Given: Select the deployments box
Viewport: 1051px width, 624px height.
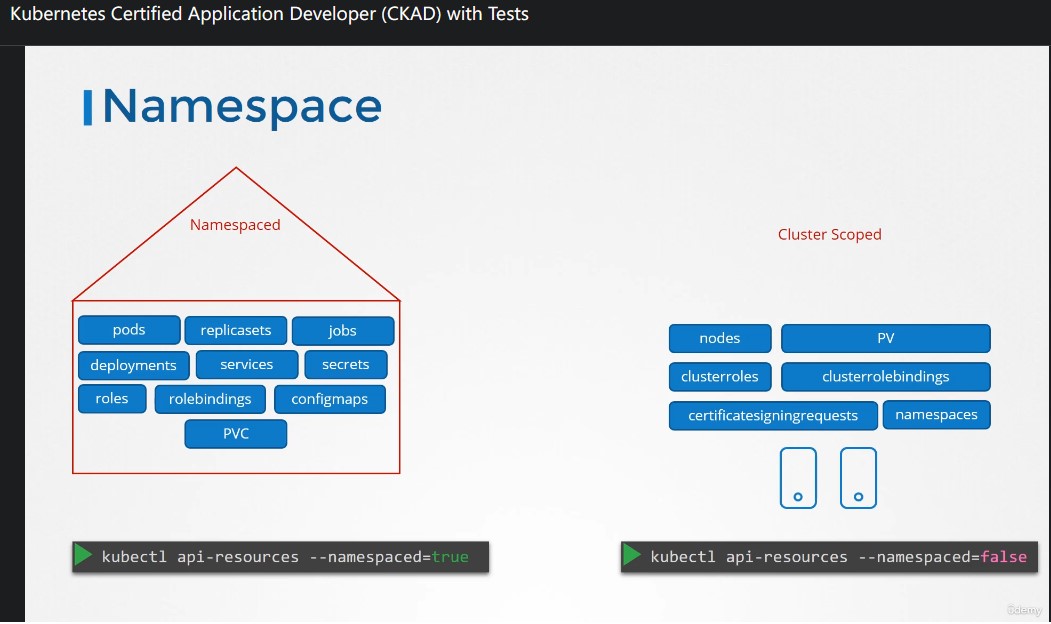Looking at the screenshot, I should (x=133, y=365).
